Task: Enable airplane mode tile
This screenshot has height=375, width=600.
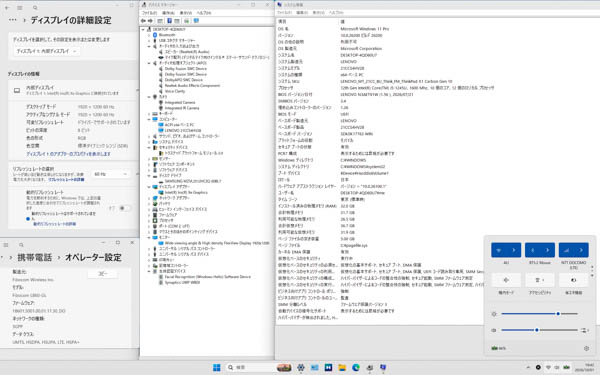Action: click(x=506, y=280)
